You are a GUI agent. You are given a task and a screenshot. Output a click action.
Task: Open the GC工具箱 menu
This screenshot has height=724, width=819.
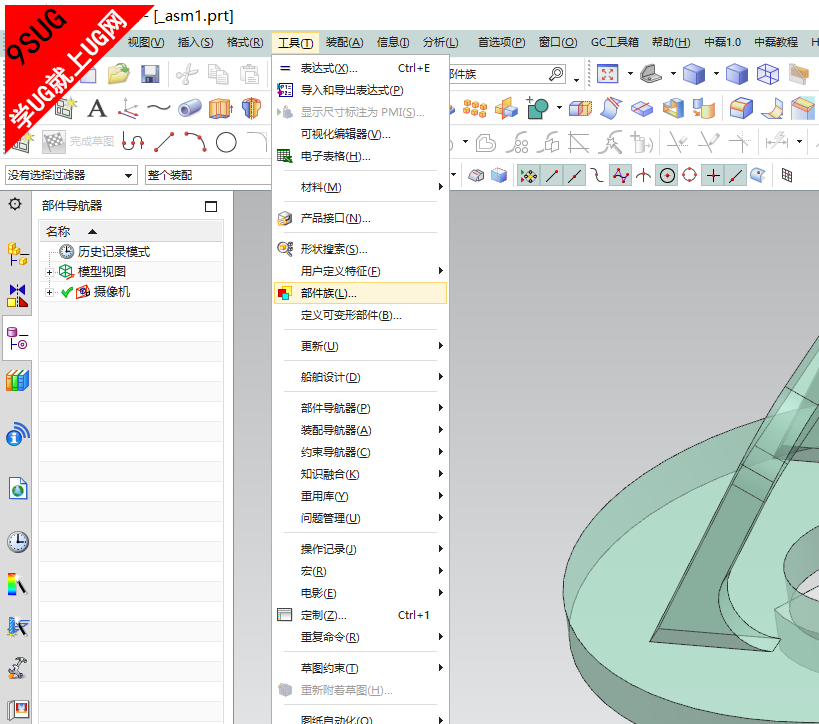[614, 42]
